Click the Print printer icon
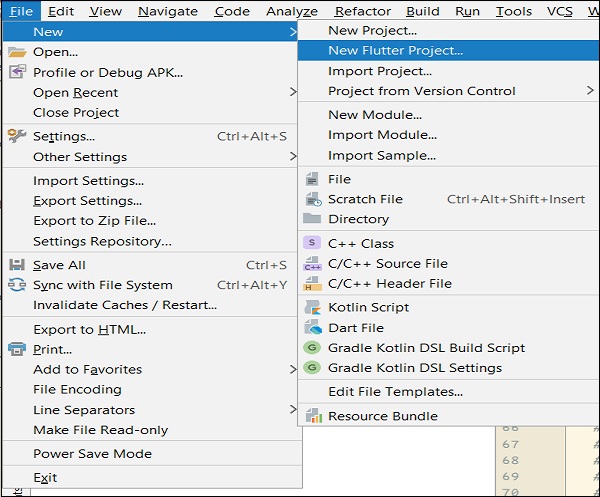The width and height of the screenshot is (600, 497). (x=16, y=349)
